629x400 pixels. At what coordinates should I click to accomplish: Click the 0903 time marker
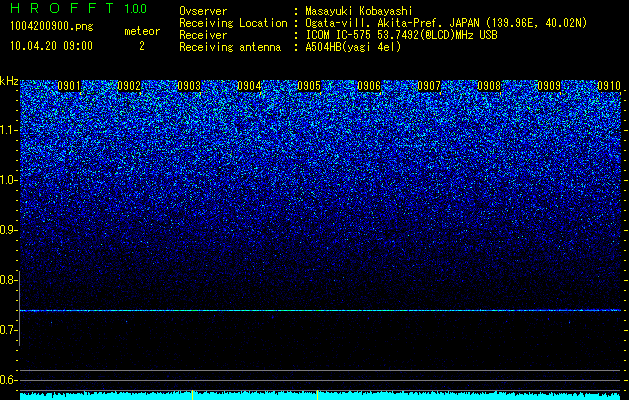(x=189, y=86)
